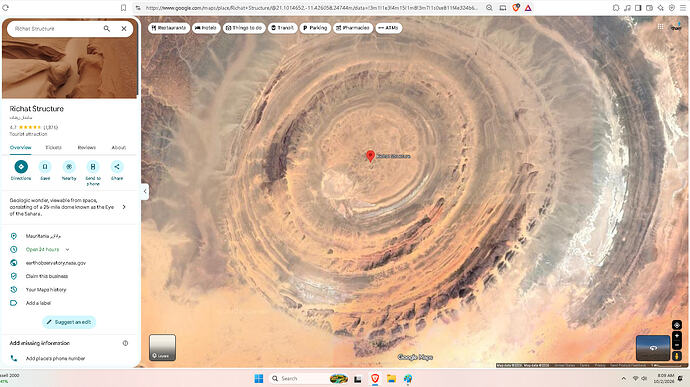690x387 pixels.
Task: Clear the Richat Structure search with X
Action: click(124, 29)
